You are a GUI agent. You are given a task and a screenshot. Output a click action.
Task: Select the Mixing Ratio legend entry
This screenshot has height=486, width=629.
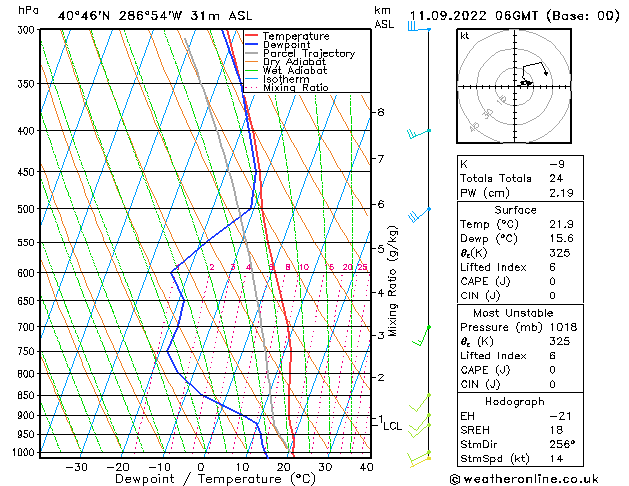point(295,88)
